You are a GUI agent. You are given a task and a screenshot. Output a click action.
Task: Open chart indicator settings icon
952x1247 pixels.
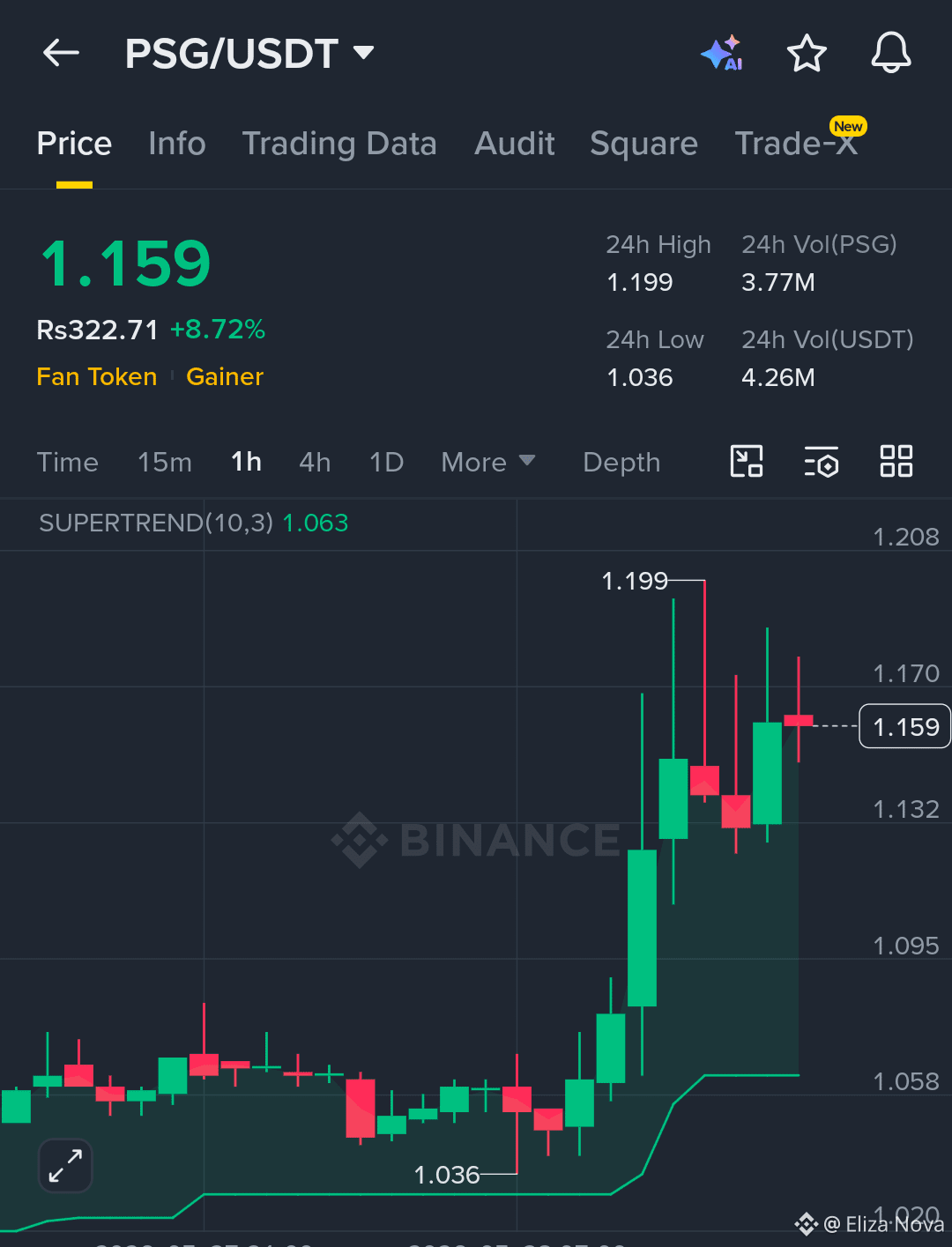821,461
